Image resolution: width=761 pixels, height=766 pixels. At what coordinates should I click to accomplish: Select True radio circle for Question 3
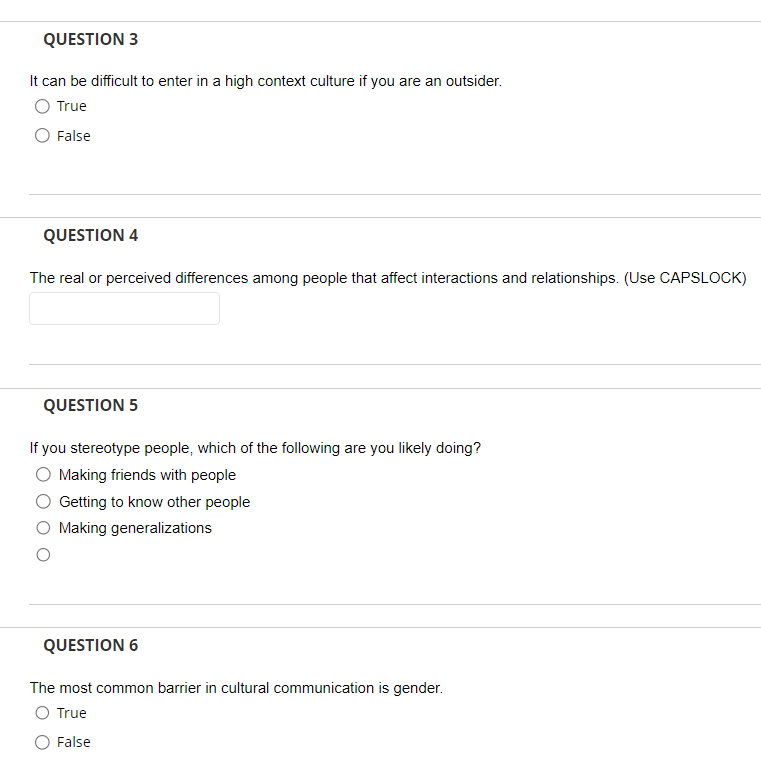pos(42,106)
